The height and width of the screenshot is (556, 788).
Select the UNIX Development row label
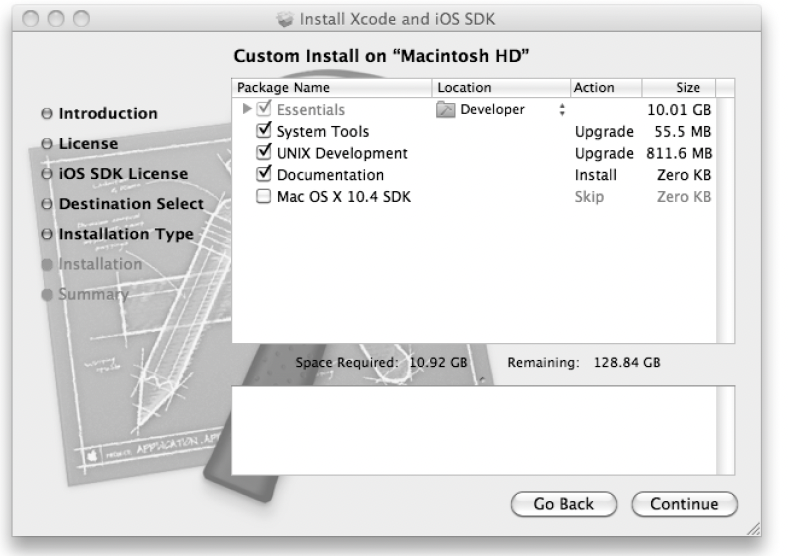[x=342, y=153]
